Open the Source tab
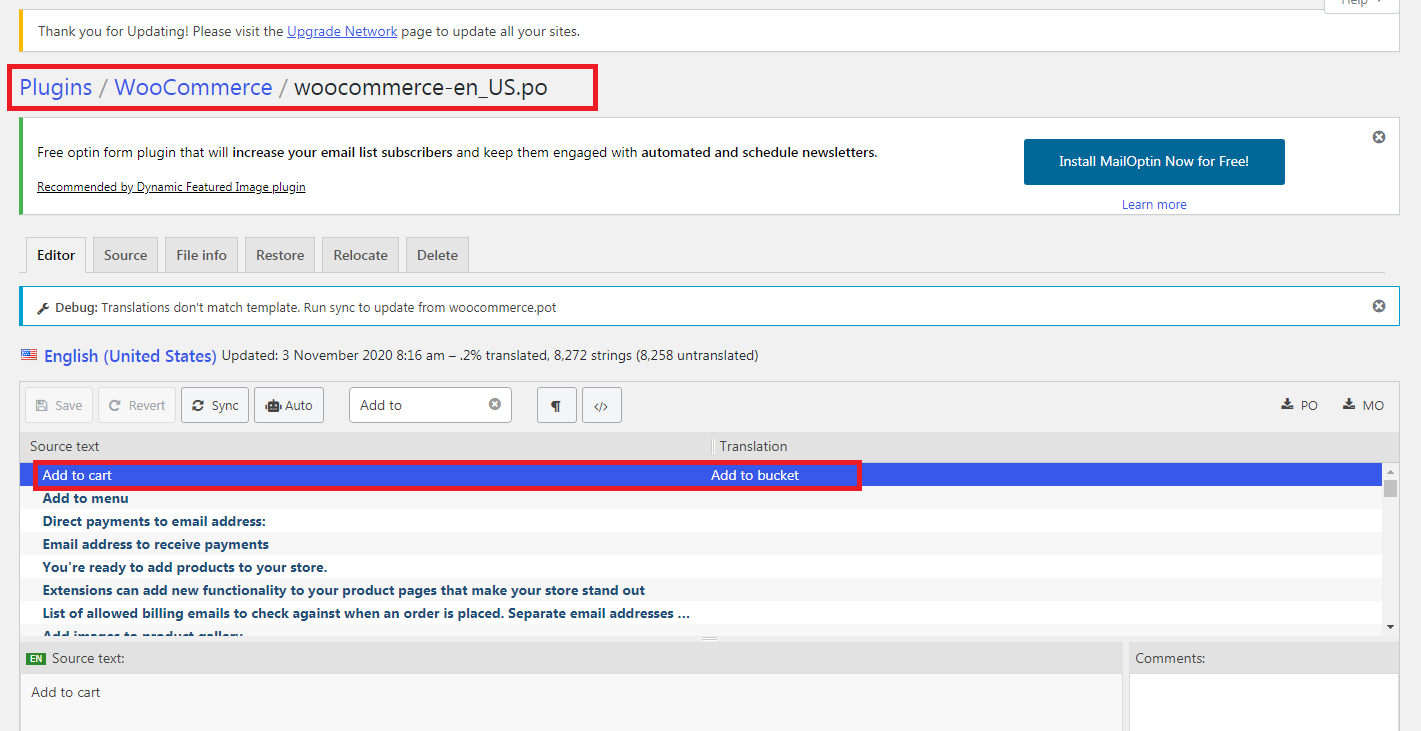Image resolution: width=1421 pixels, height=731 pixels. (x=126, y=255)
